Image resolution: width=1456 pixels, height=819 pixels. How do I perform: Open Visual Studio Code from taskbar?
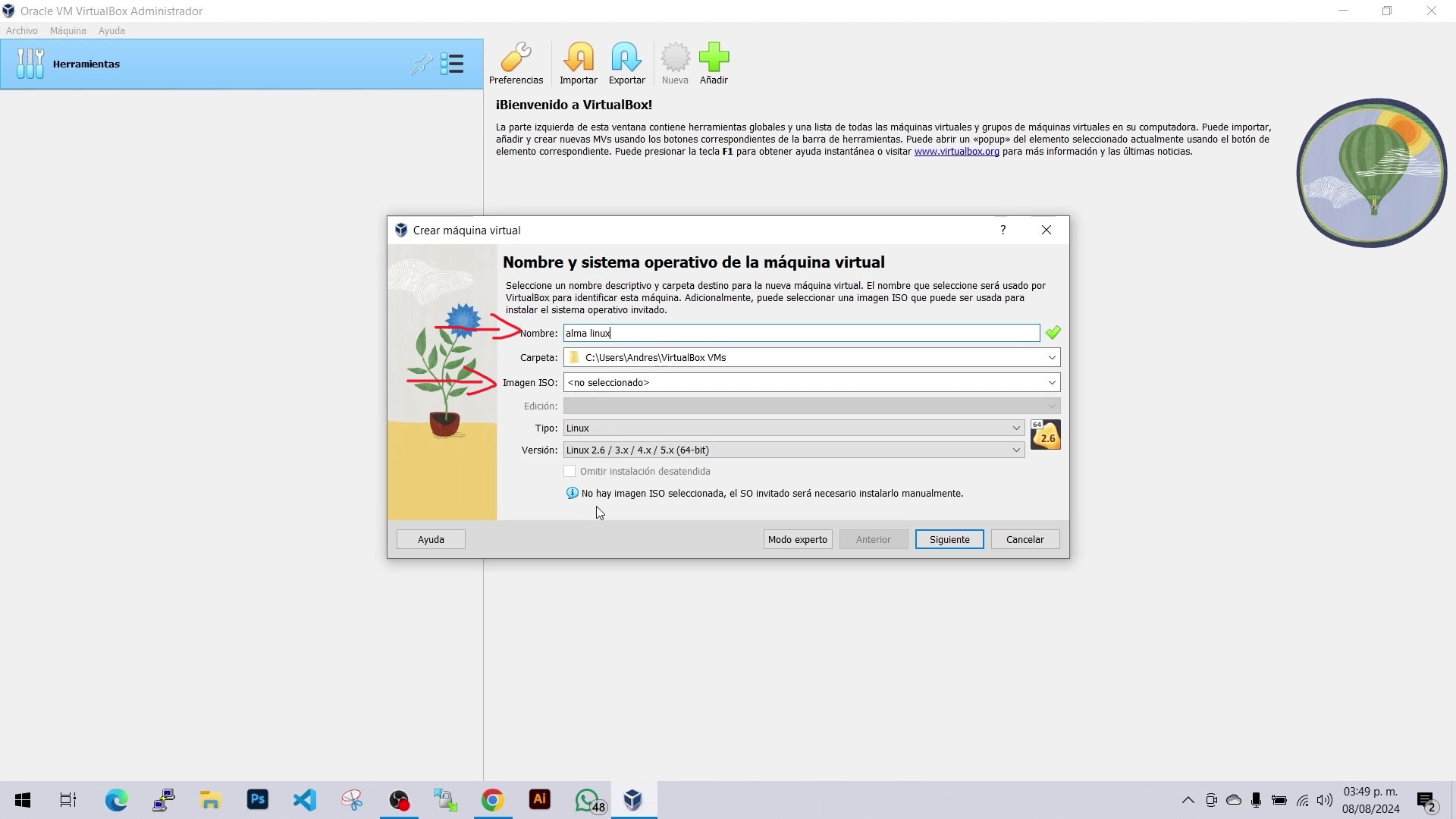click(305, 800)
